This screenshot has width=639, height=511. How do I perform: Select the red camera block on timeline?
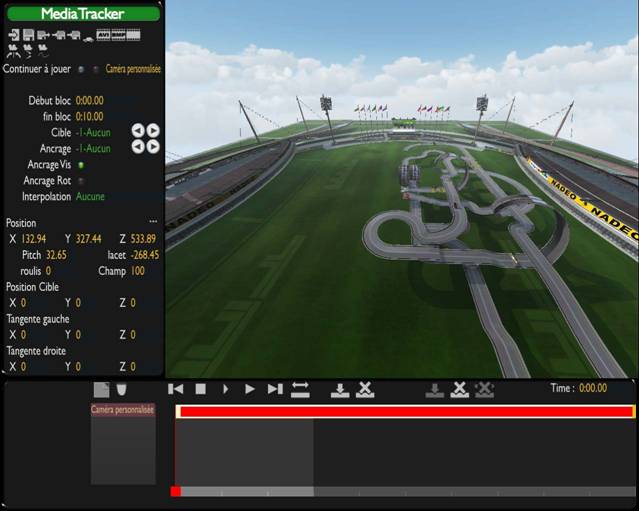point(405,412)
